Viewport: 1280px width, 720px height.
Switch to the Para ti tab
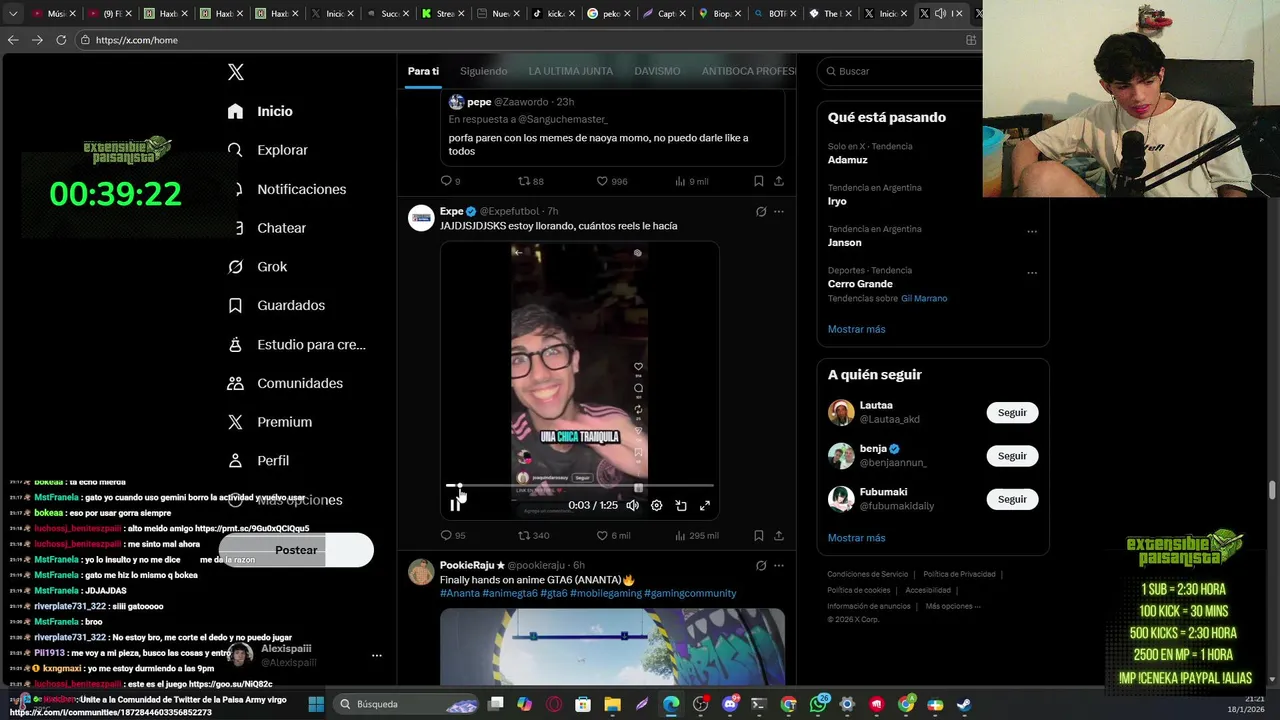pos(423,71)
